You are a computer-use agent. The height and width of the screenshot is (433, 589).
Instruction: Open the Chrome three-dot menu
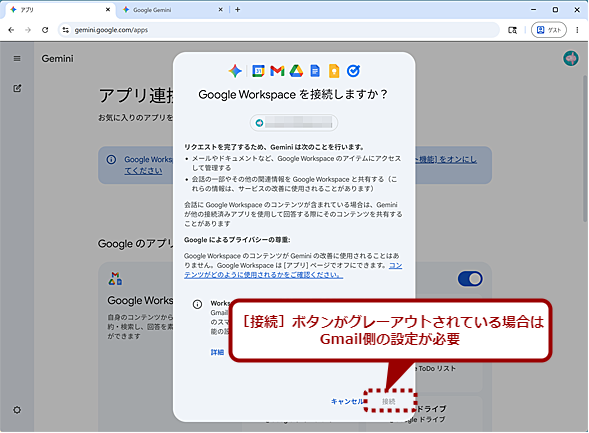(x=577, y=30)
